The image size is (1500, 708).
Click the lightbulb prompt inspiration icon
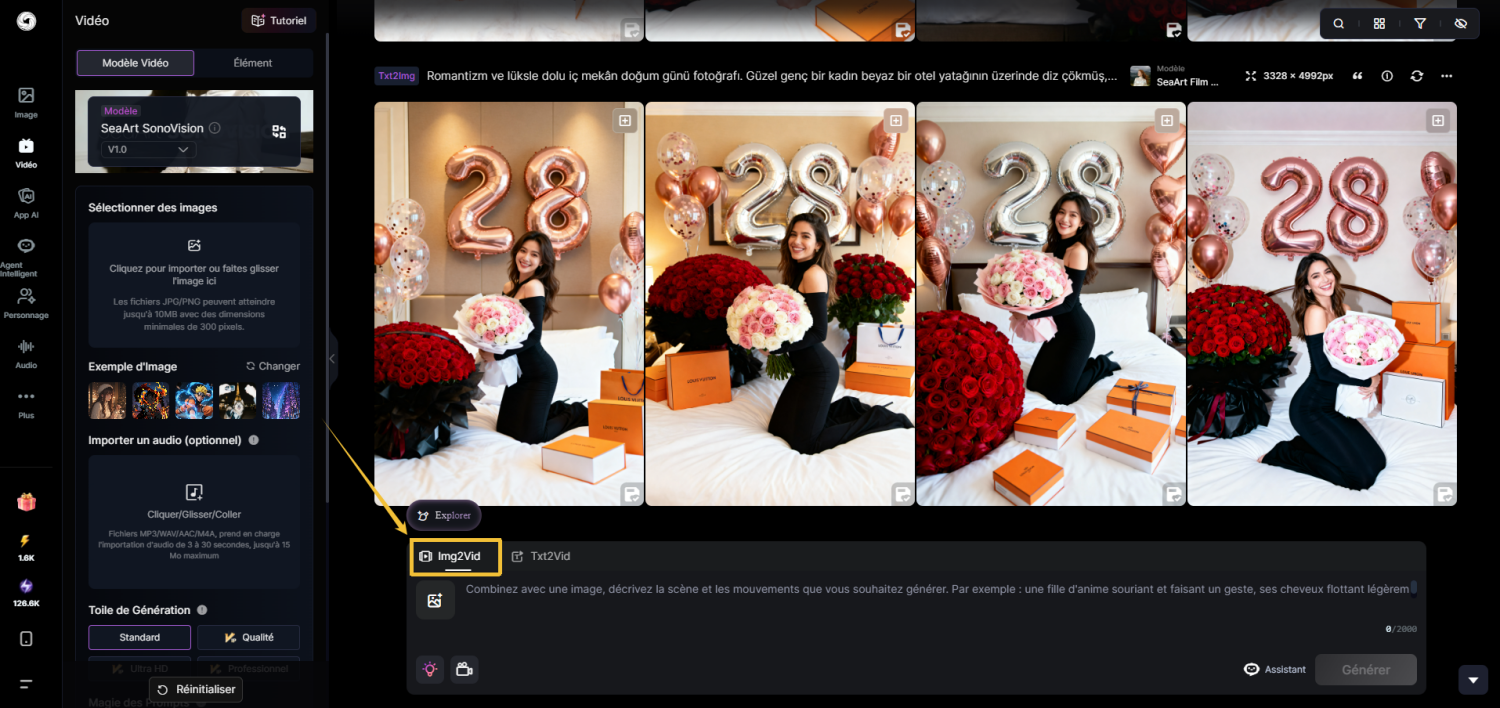[431, 670]
